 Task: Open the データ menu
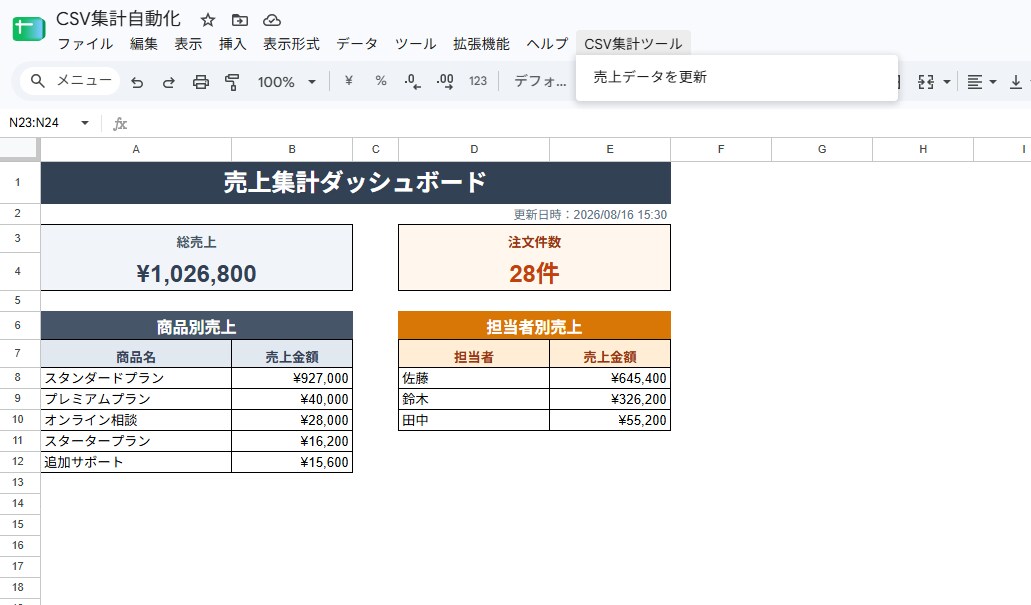pyautogui.click(x=357, y=44)
